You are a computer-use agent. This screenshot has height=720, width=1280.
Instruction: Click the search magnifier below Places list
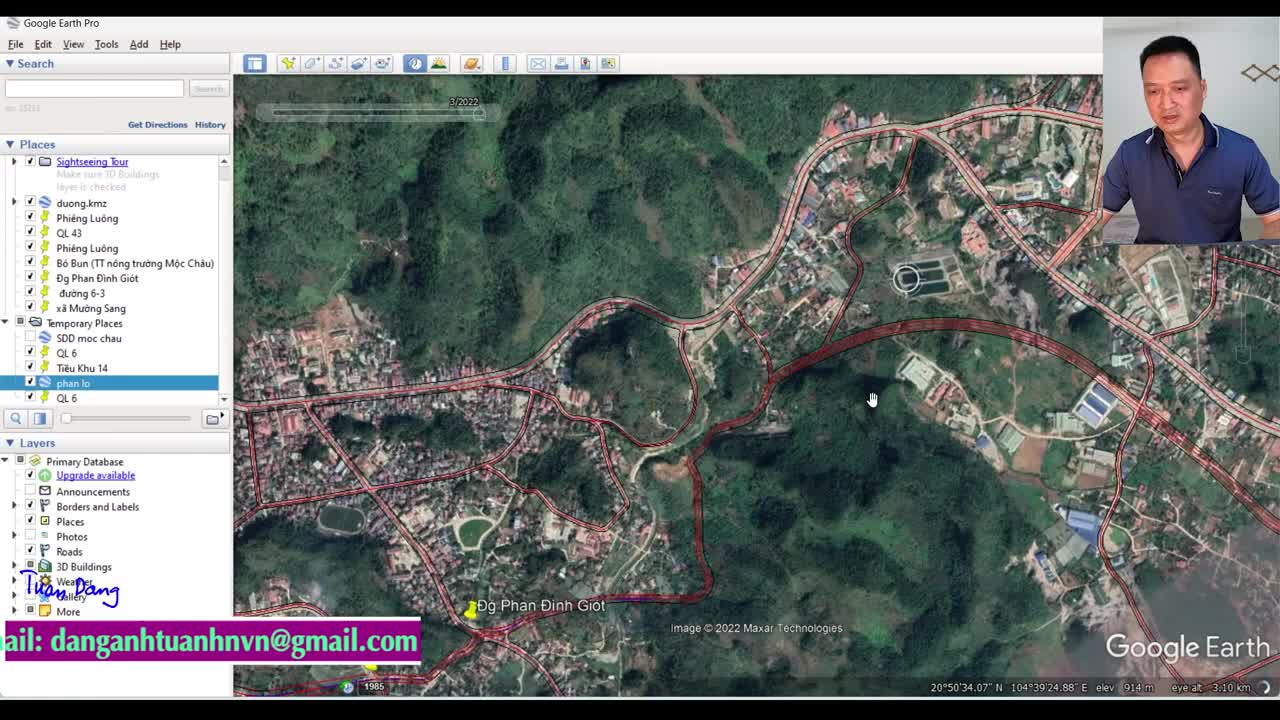[16, 419]
